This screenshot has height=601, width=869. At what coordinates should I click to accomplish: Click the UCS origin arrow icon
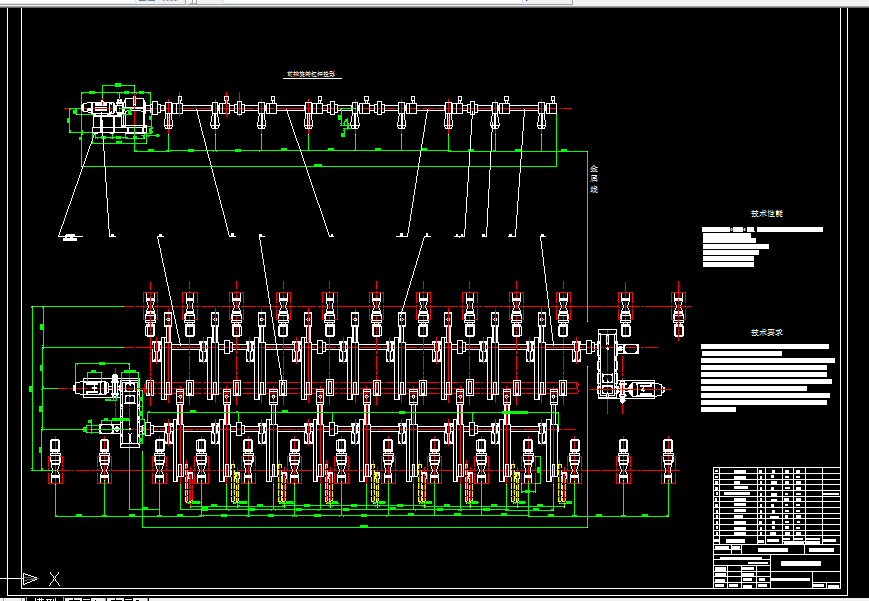30,579
